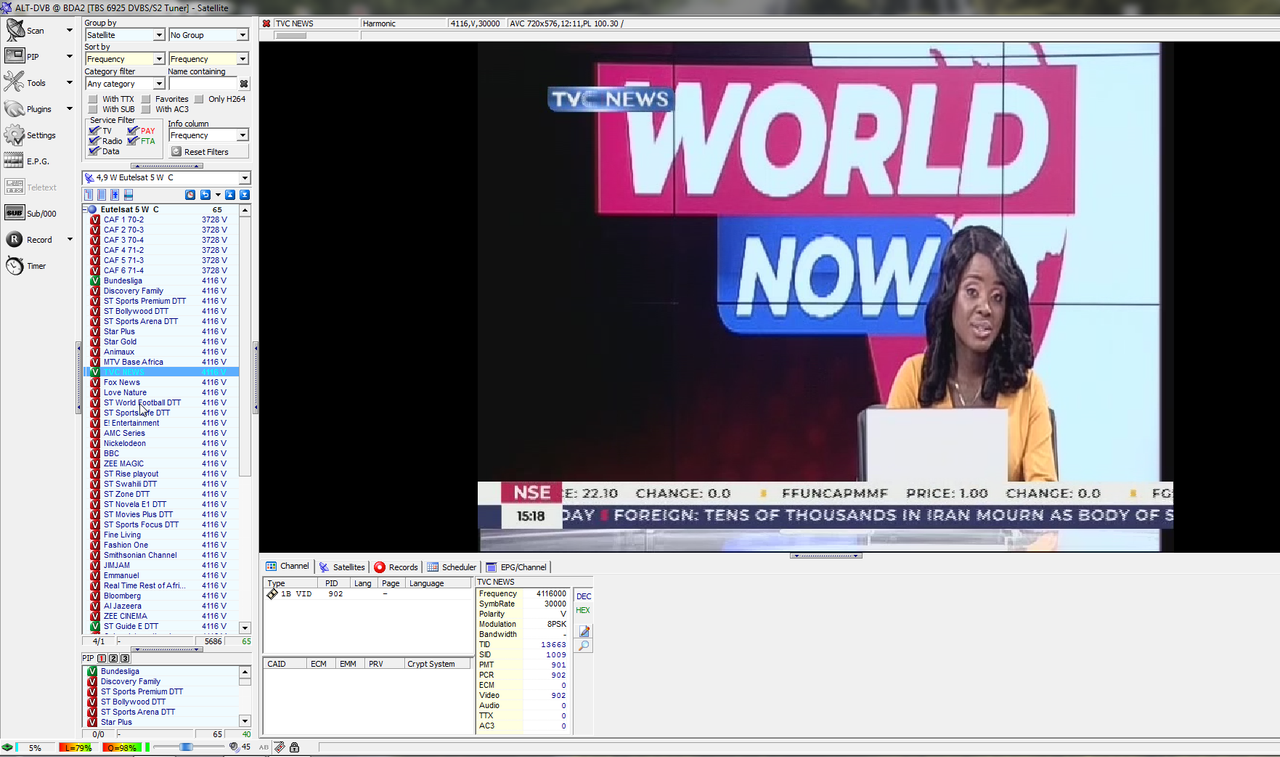The width and height of the screenshot is (1280, 757).
Task: Expand the Scan dropdown arrow
Action: (x=69, y=31)
